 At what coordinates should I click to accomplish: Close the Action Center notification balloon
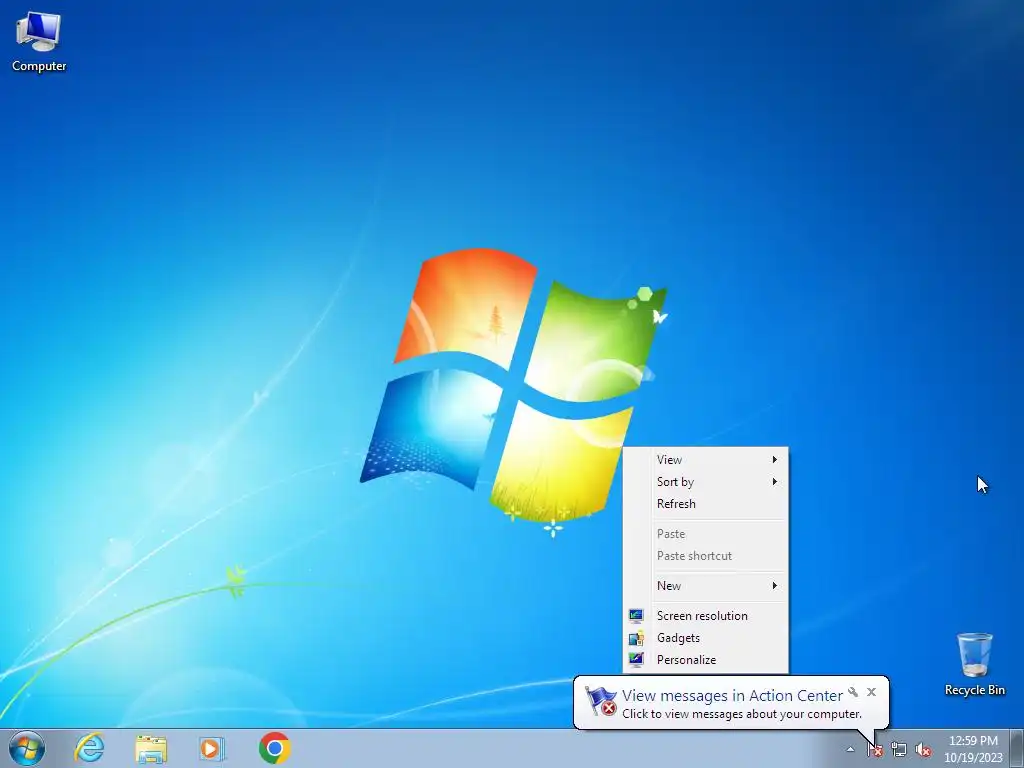coord(871,692)
